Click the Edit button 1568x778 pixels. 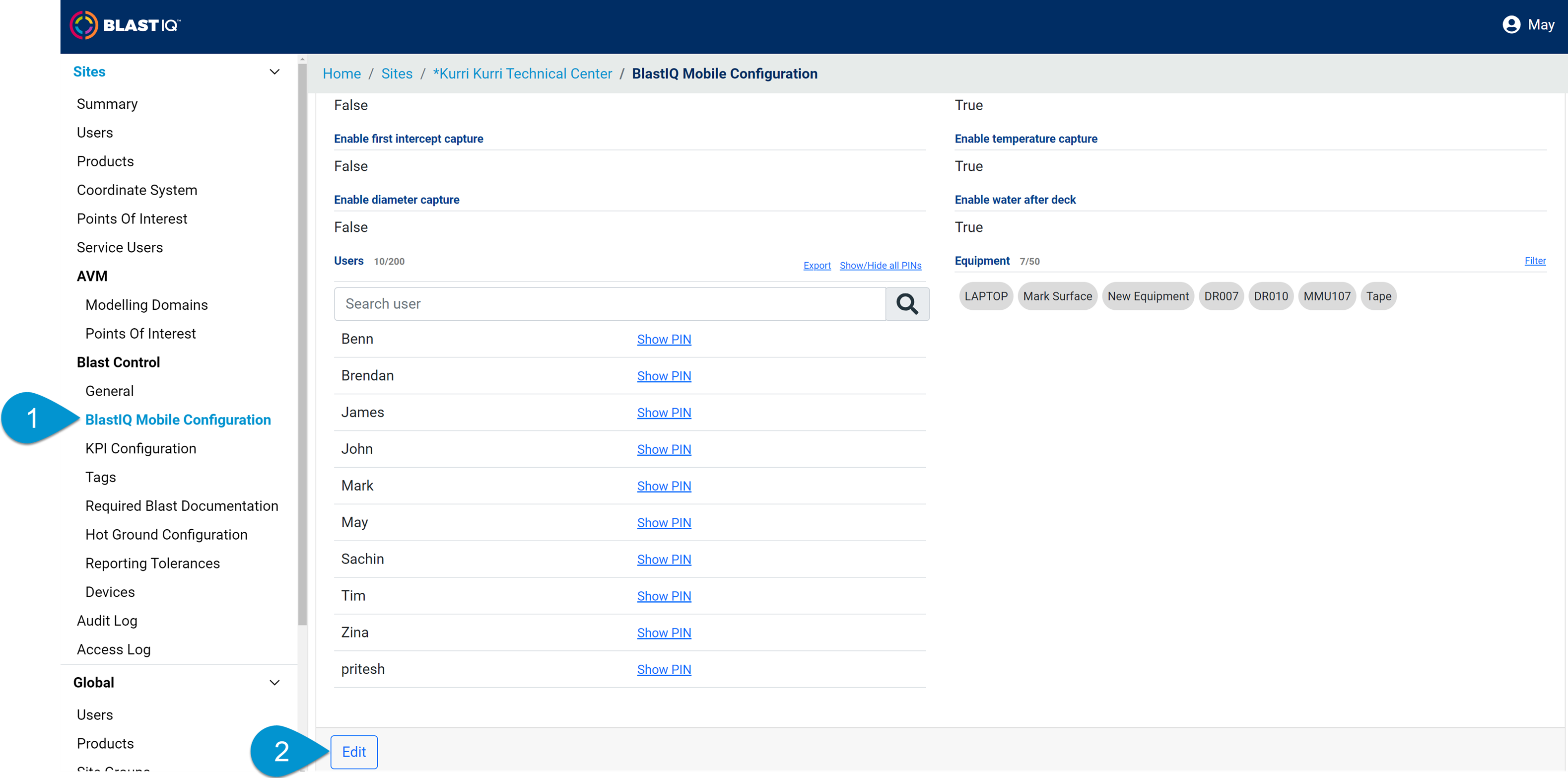(353, 753)
